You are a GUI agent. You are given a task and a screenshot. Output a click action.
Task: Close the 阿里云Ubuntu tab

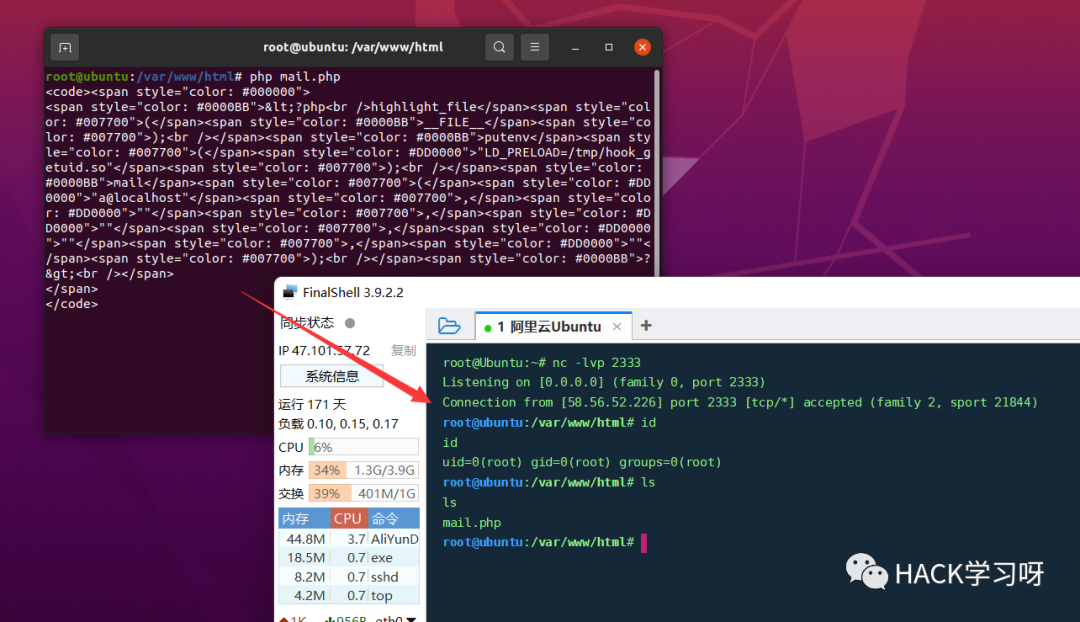(x=616, y=326)
